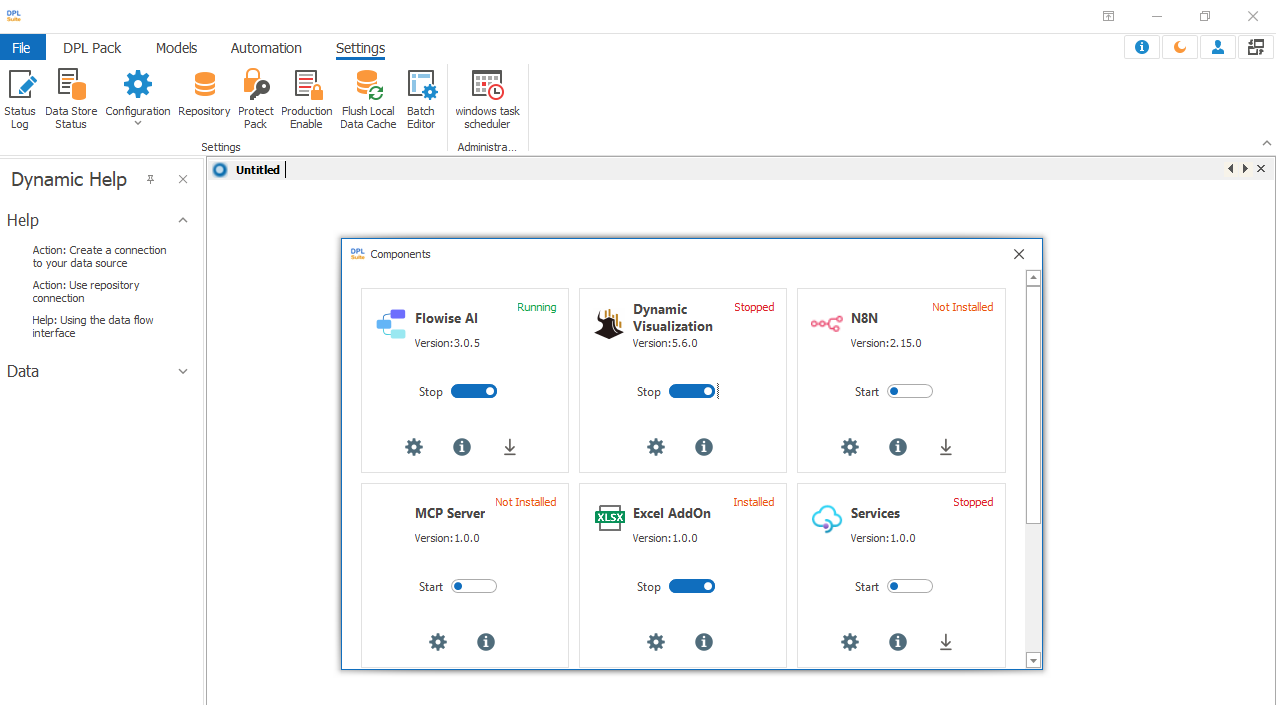Expand the Data section
The width and height of the screenshot is (1276, 705).
pyautogui.click(x=183, y=371)
